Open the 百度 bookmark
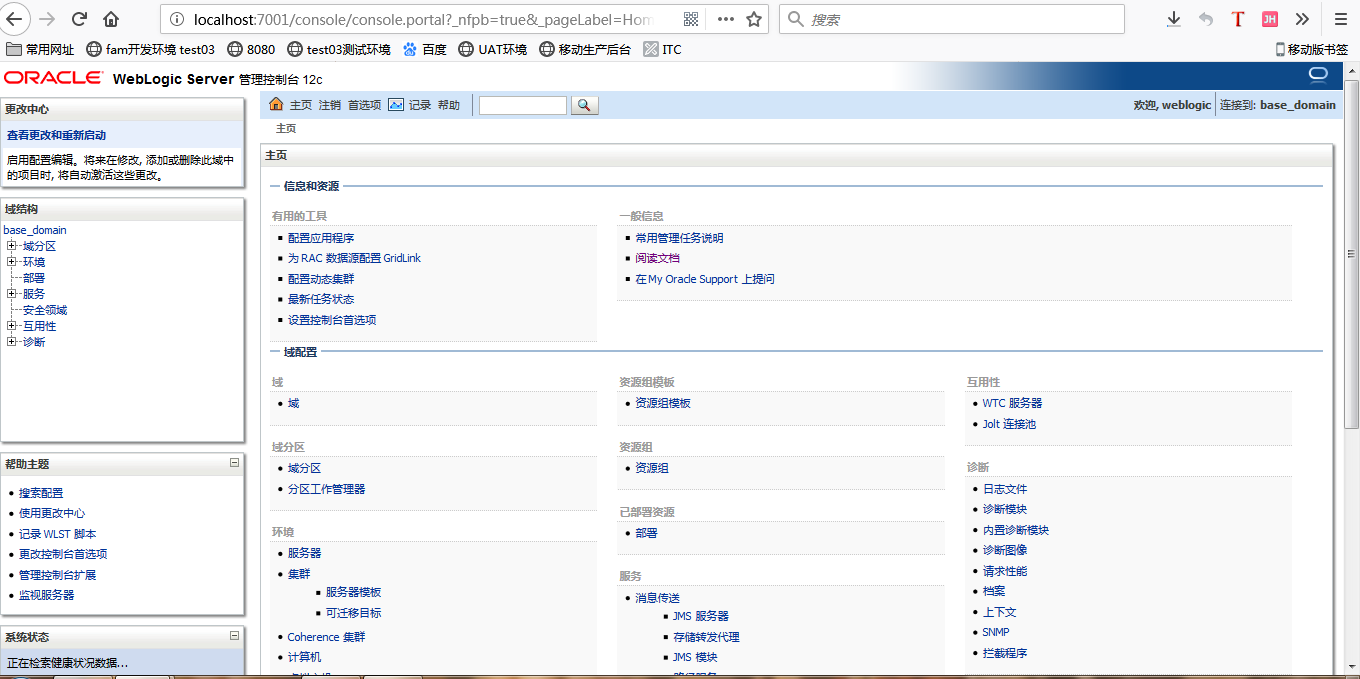 [x=425, y=49]
